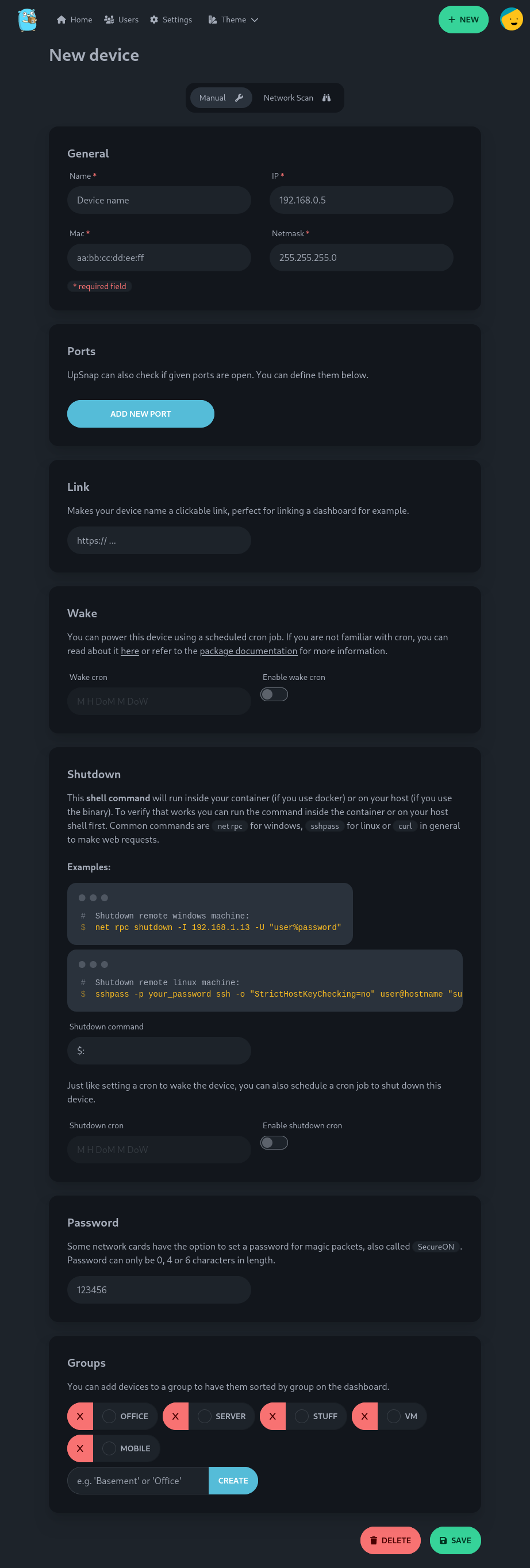Image resolution: width=530 pixels, height=1568 pixels.
Task: Click the Save button
Action: coord(455,1540)
